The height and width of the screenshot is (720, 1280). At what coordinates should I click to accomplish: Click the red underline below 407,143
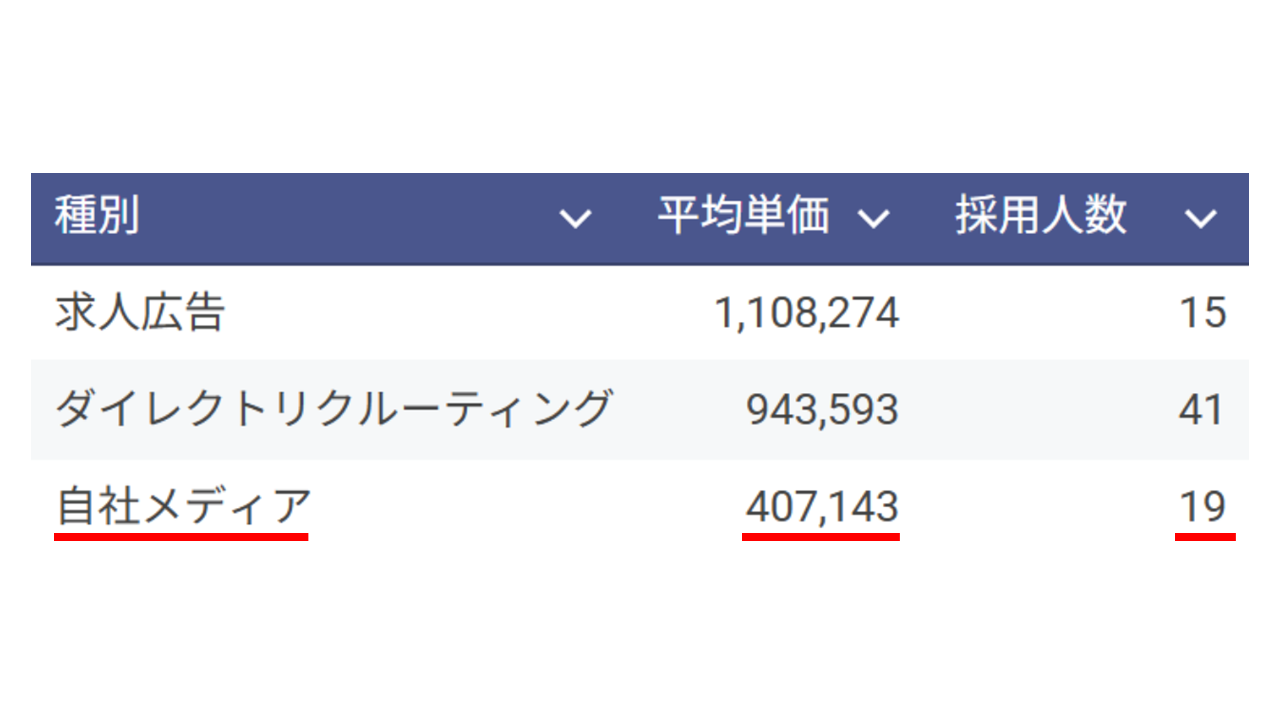(820, 537)
